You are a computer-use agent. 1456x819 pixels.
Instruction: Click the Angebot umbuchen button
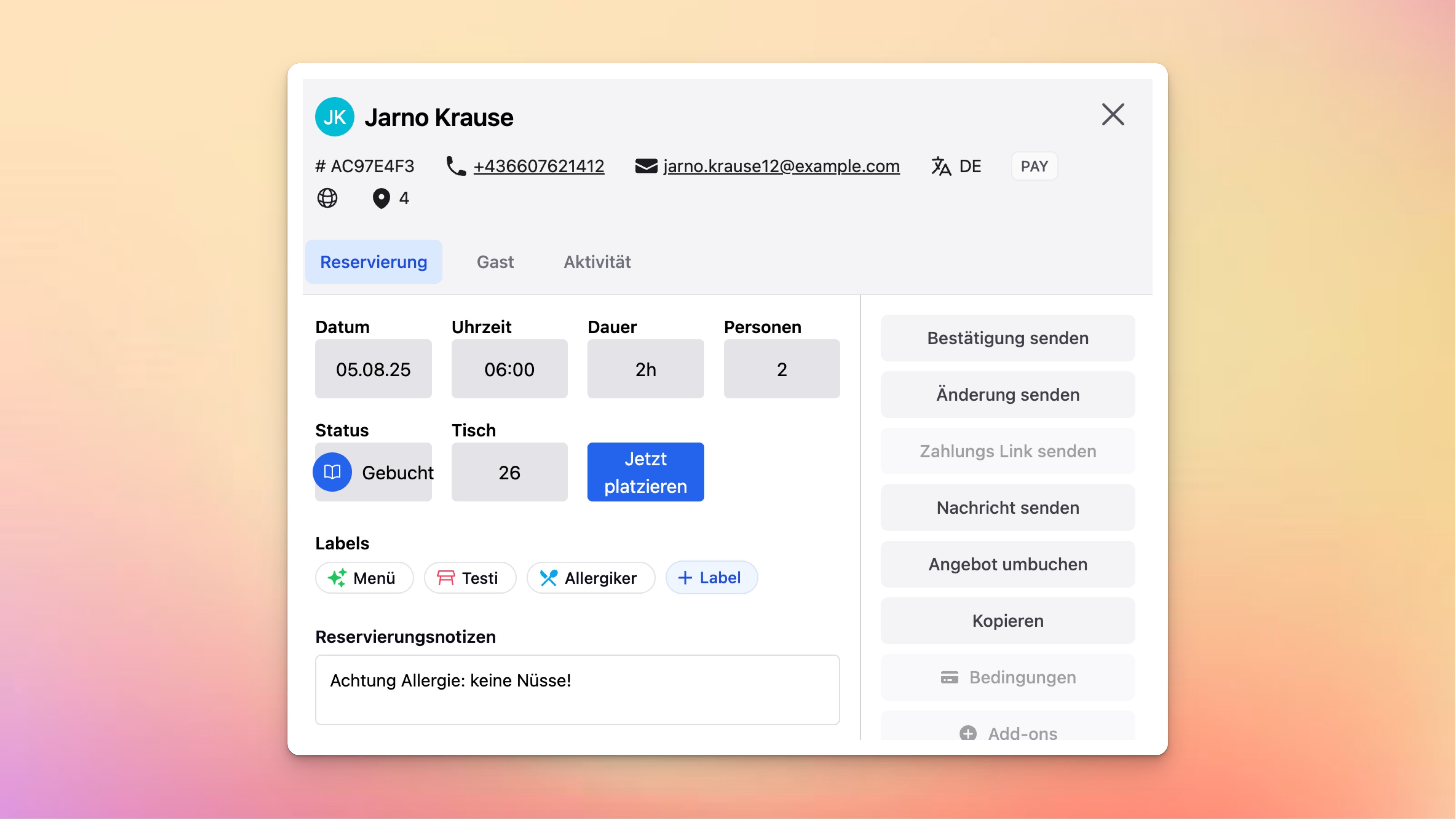click(x=1008, y=564)
